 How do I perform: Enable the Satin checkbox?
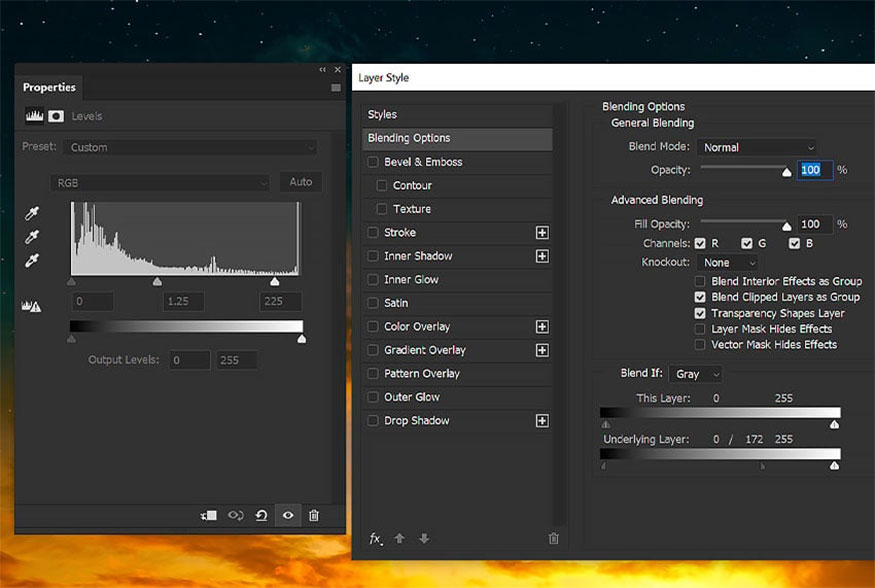[x=373, y=303]
